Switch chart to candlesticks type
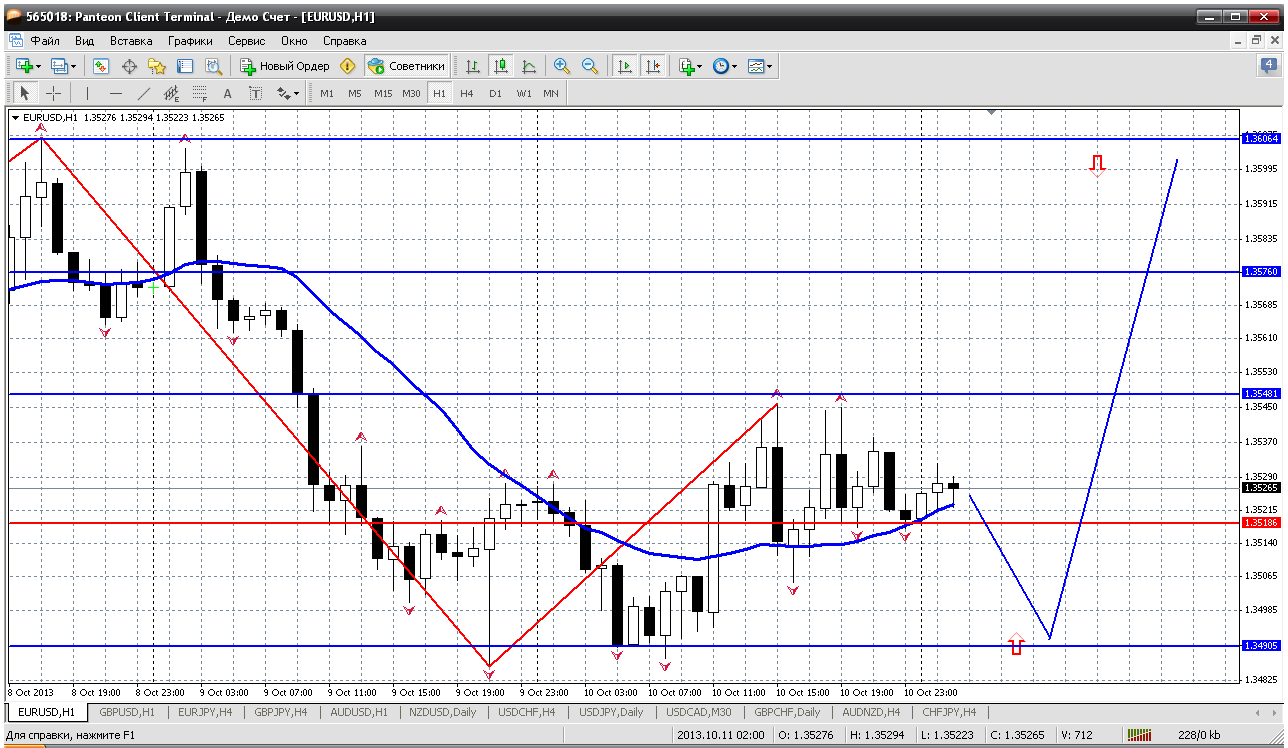 pos(501,66)
